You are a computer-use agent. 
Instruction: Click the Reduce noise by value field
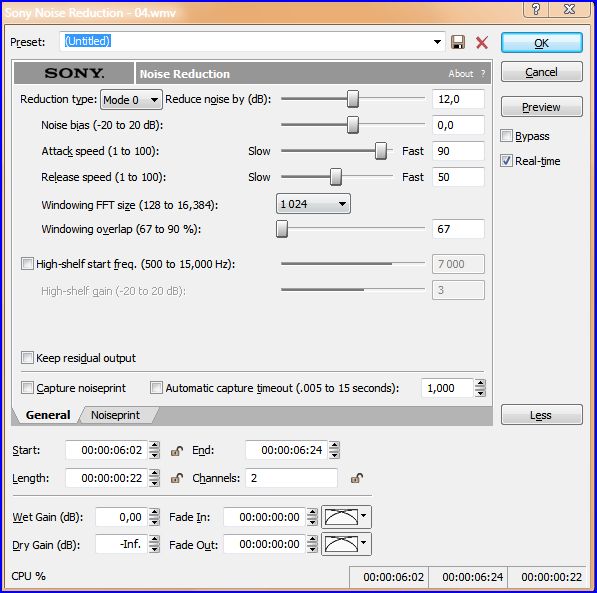[x=458, y=99]
